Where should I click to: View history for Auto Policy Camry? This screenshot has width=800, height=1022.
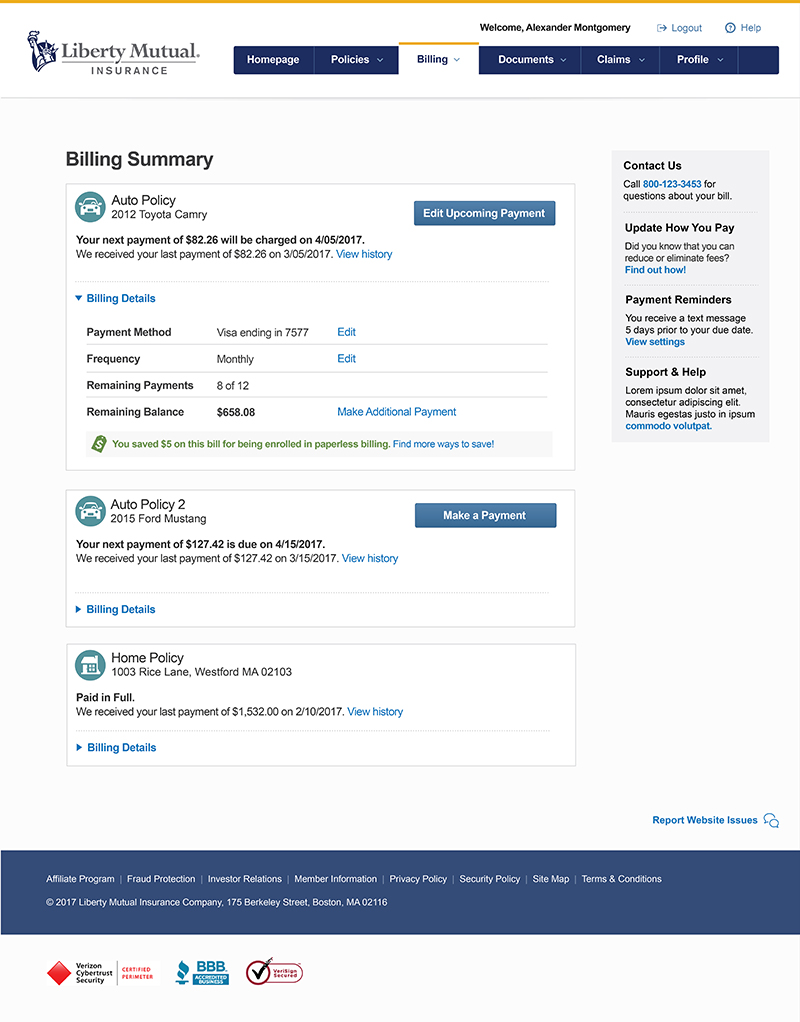[364, 254]
